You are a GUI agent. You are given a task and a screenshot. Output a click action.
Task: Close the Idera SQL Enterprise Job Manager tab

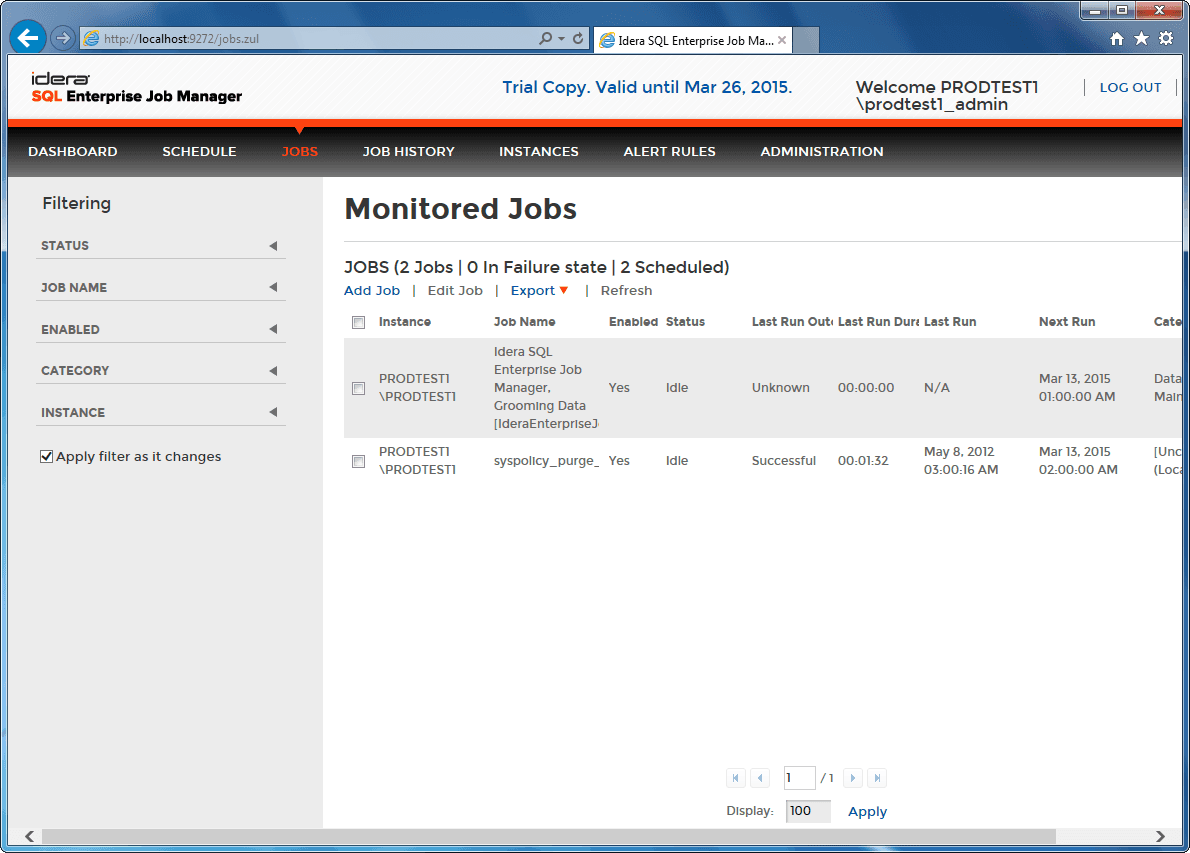click(782, 40)
